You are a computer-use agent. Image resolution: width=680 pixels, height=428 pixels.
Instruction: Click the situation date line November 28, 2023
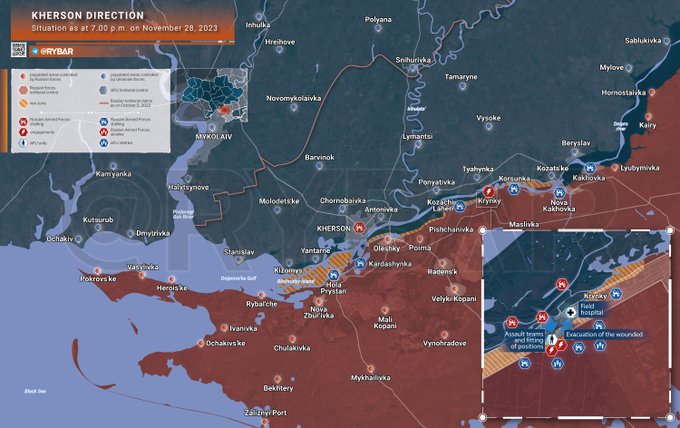pos(124,28)
